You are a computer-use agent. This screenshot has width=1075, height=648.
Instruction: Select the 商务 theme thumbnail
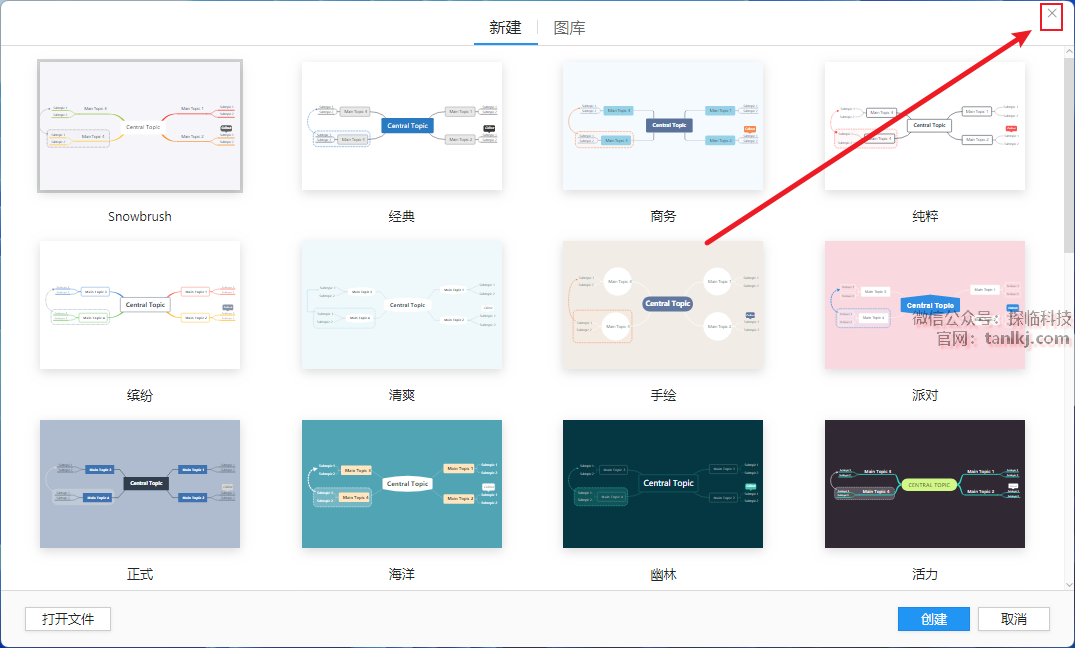pos(663,126)
